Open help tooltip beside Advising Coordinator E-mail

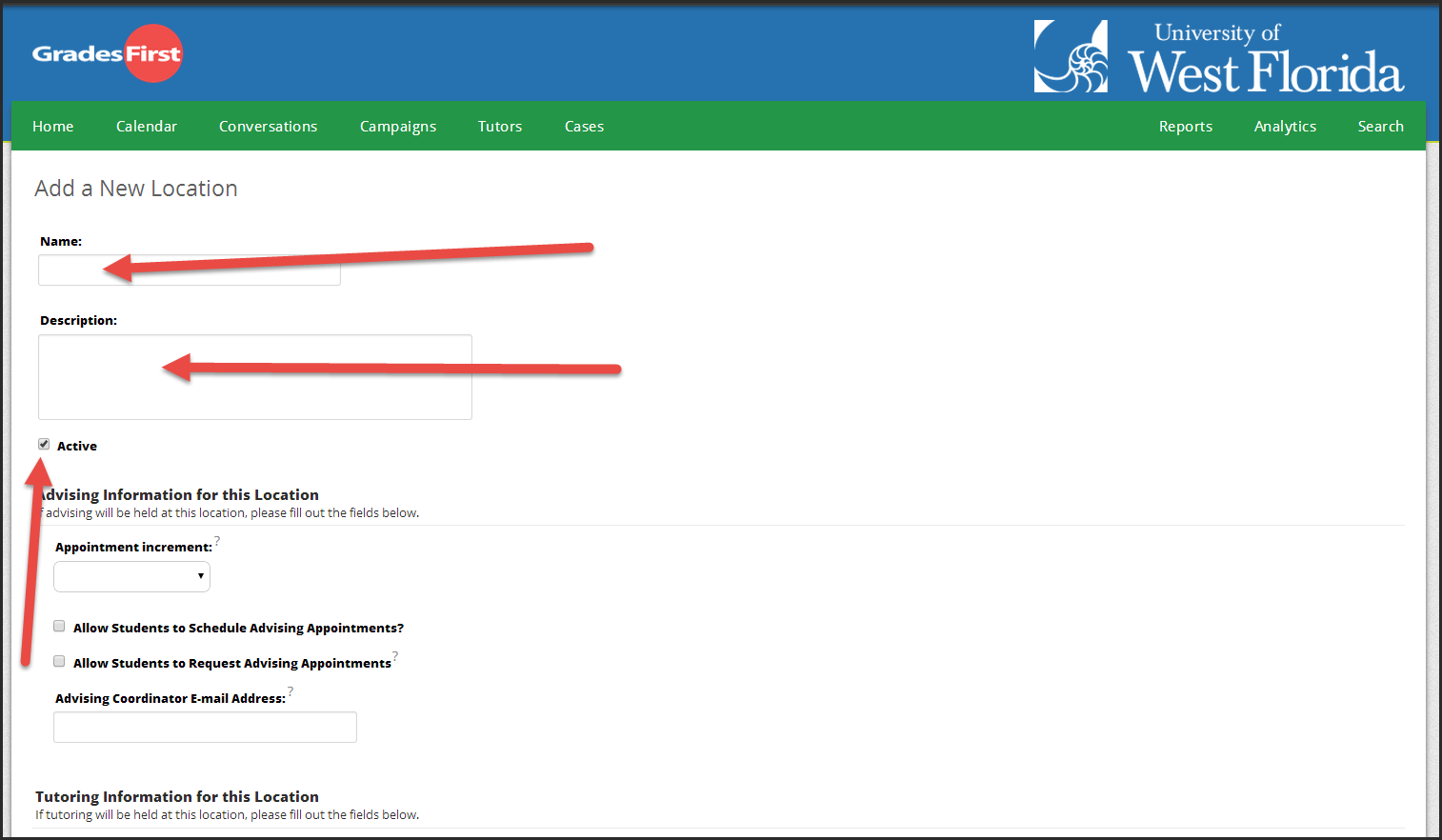290,691
